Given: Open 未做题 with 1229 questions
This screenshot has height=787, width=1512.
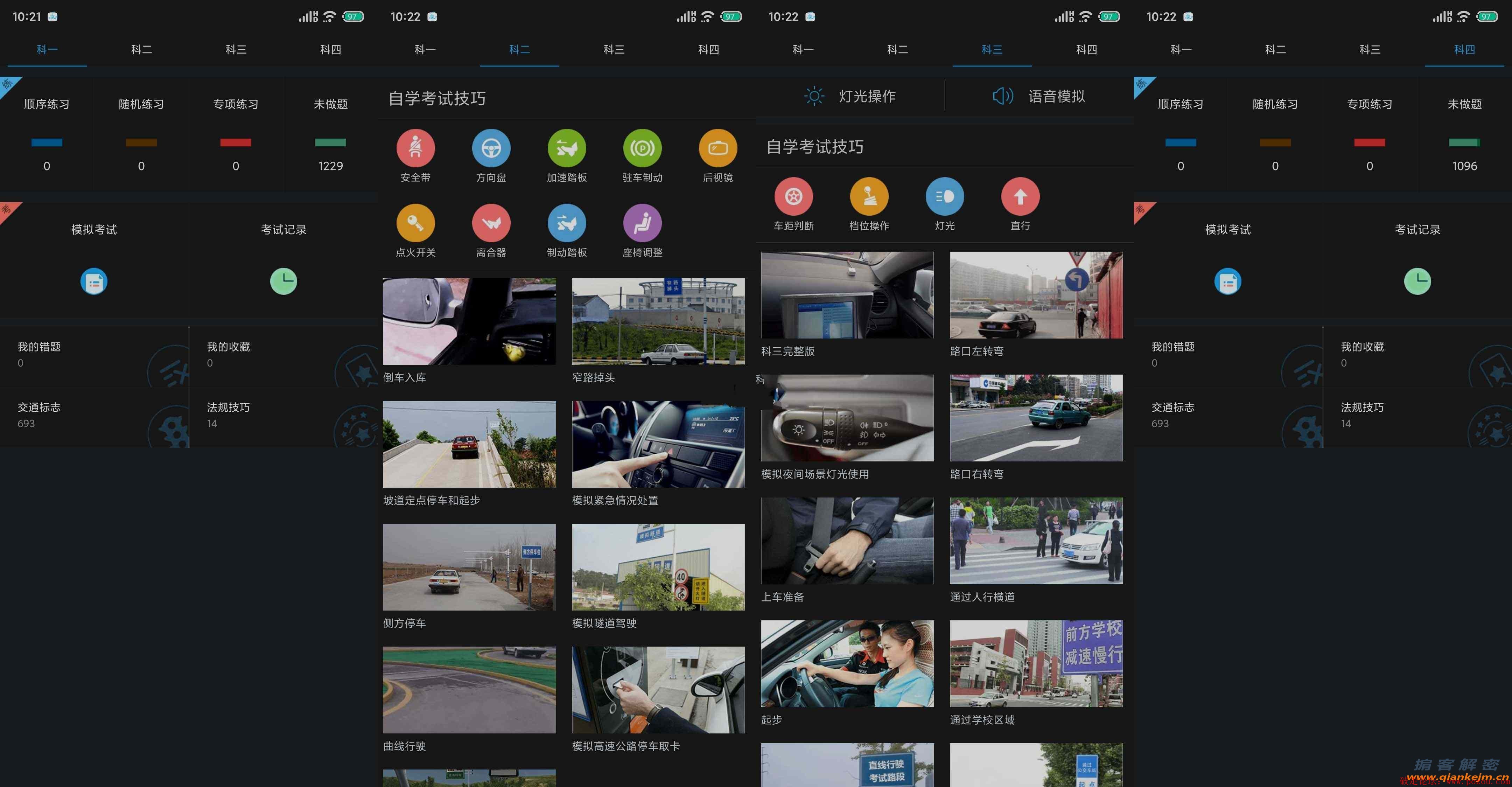Looking at the screenshot, I should (x=330, y=134).
